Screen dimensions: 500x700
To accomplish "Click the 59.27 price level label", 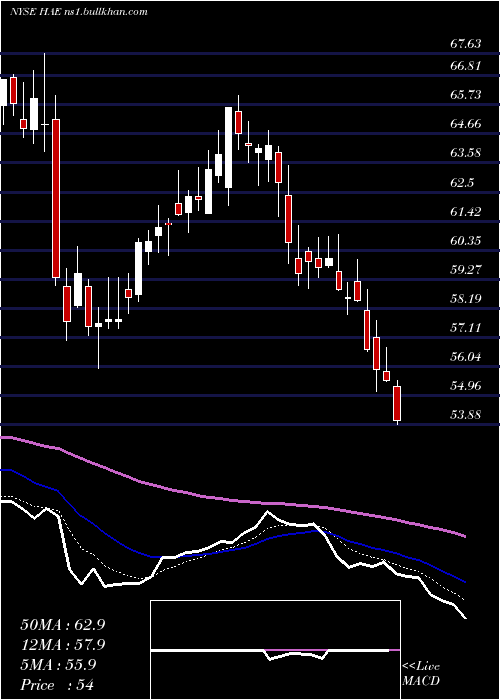I will click(x=466, y=270).
